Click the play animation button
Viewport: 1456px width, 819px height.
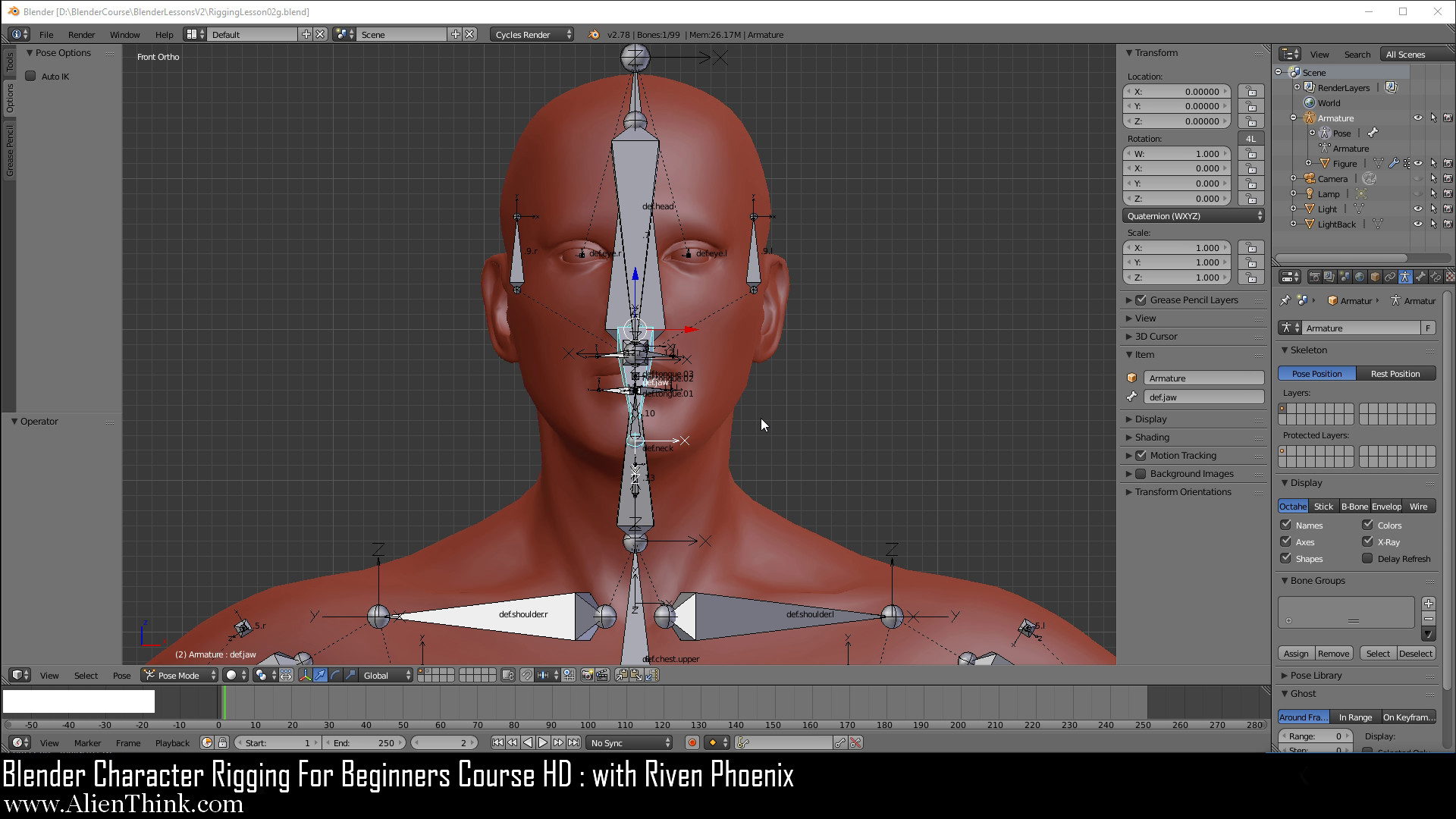pyautogui.click(x=543, y=743)
